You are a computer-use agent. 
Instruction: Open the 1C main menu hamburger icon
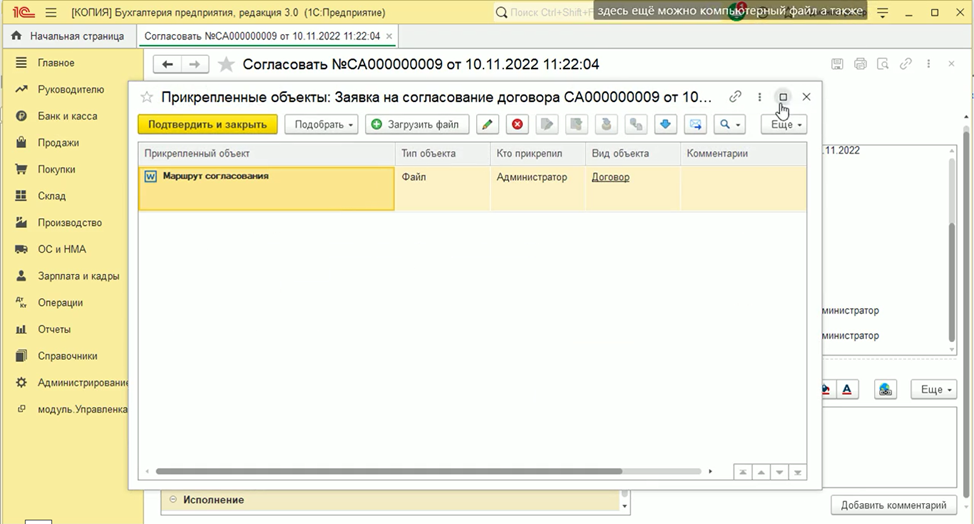[x=51, y=12]
